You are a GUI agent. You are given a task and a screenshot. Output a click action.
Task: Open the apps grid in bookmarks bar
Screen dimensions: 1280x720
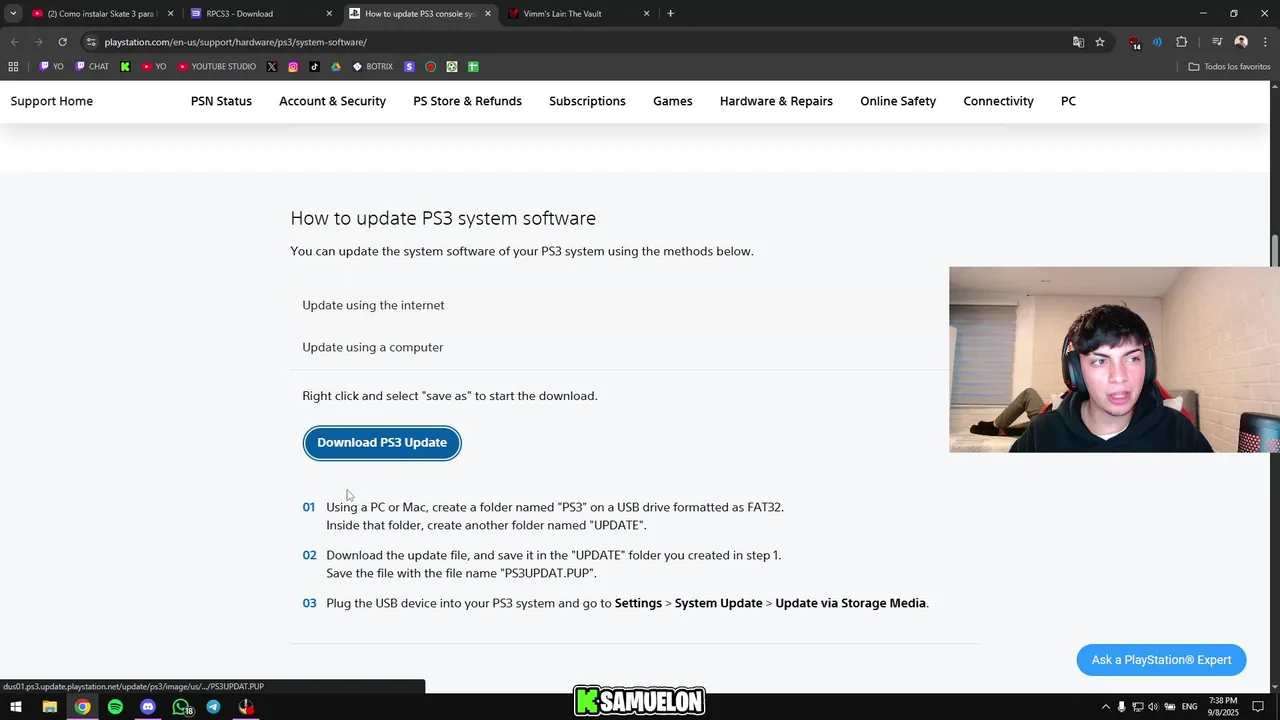(13, 67)
